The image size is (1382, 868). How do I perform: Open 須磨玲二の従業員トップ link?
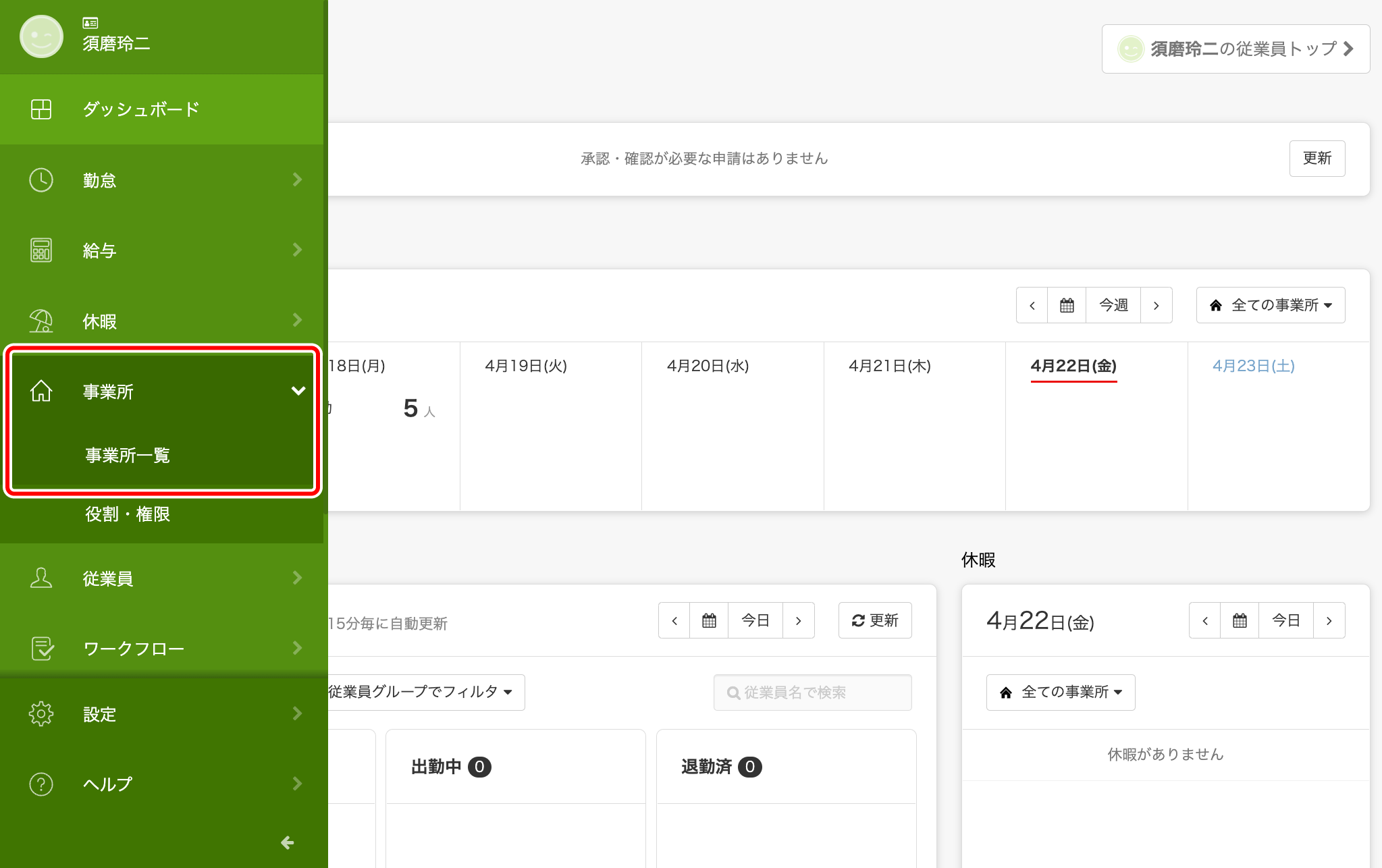click(x=1235, y=48)
